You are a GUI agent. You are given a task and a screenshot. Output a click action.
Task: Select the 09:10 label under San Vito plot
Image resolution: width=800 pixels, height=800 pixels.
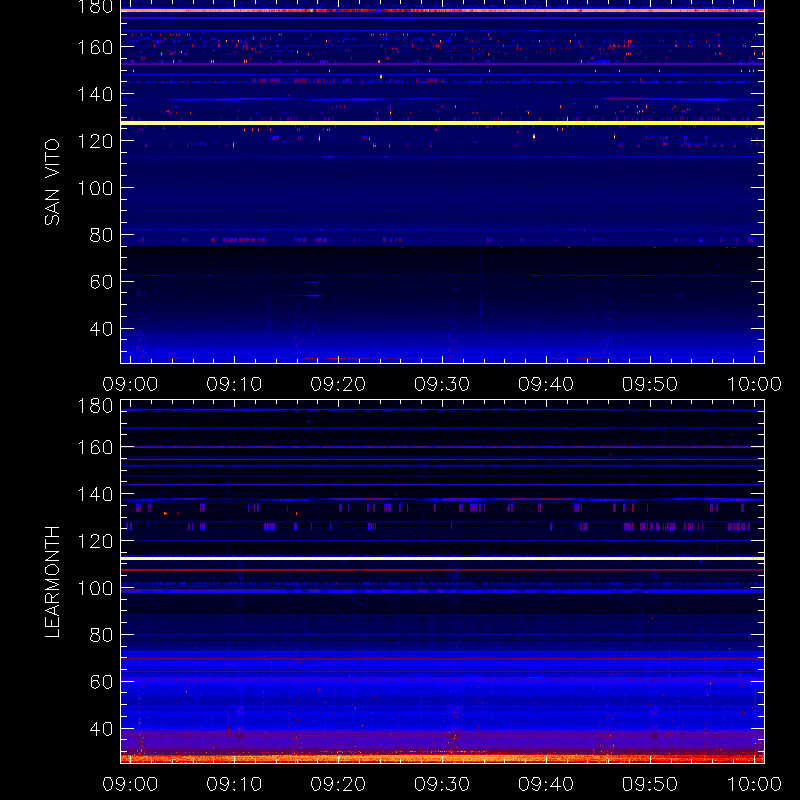point(234,384)
